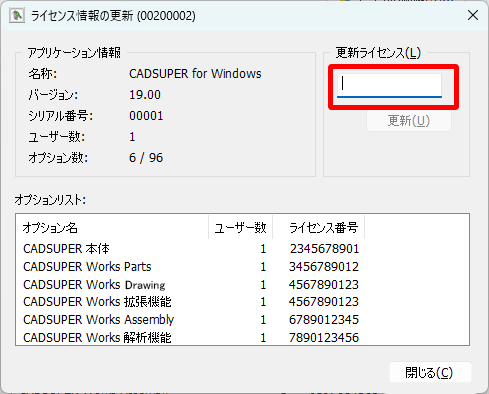Image resolution: width=489 pixels, height=394 pixels.
Task: Click the application icon in title bar
Action: (17, 16)
